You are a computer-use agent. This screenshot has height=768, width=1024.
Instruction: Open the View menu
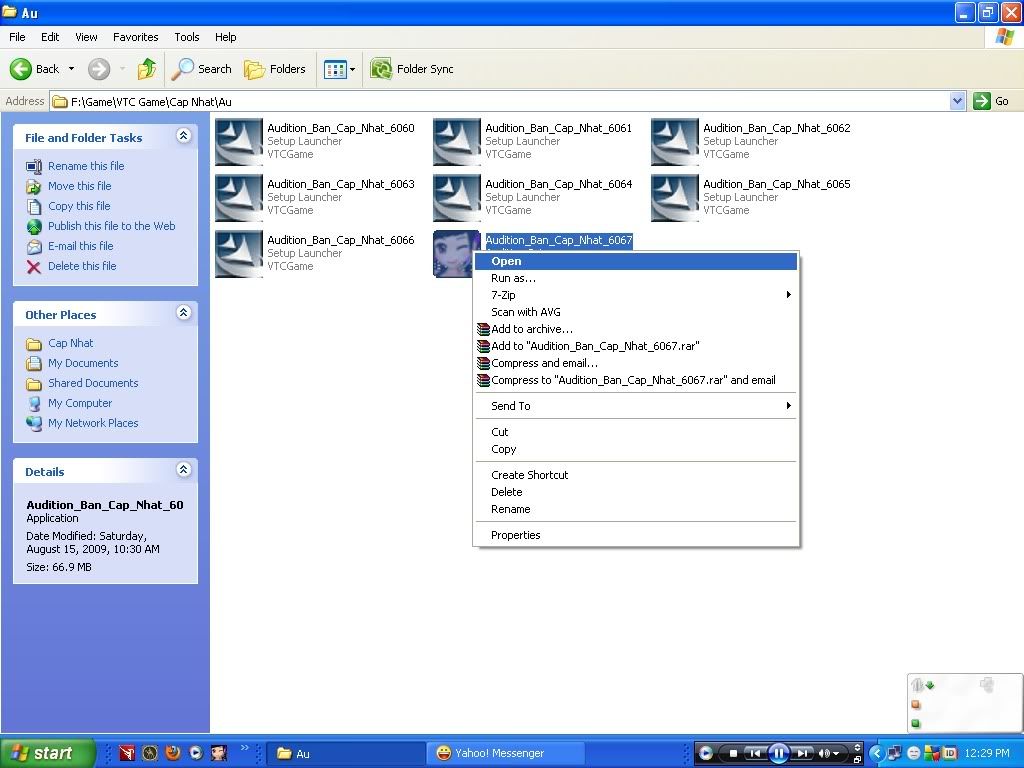86,37
